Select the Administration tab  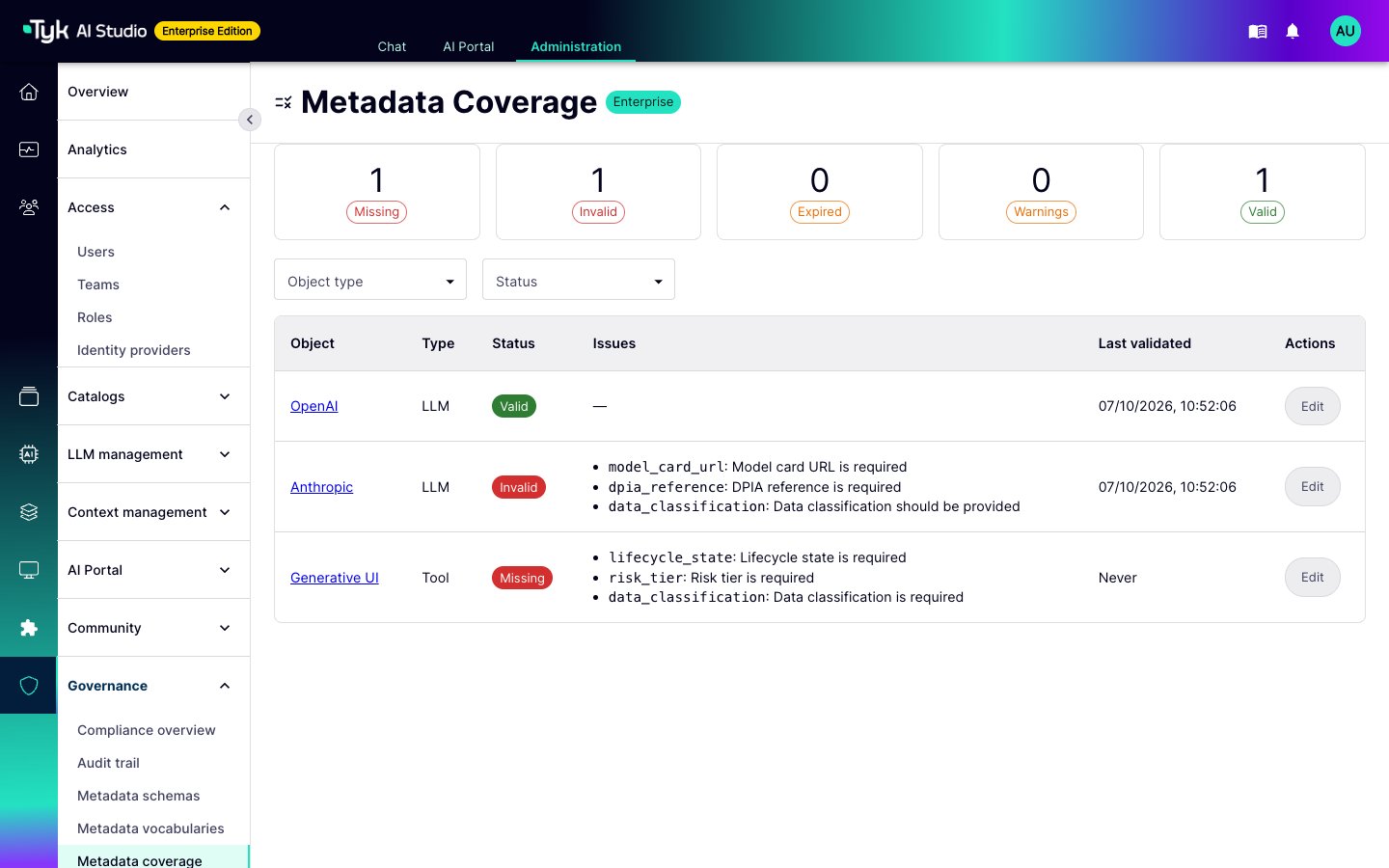point(576,46)
